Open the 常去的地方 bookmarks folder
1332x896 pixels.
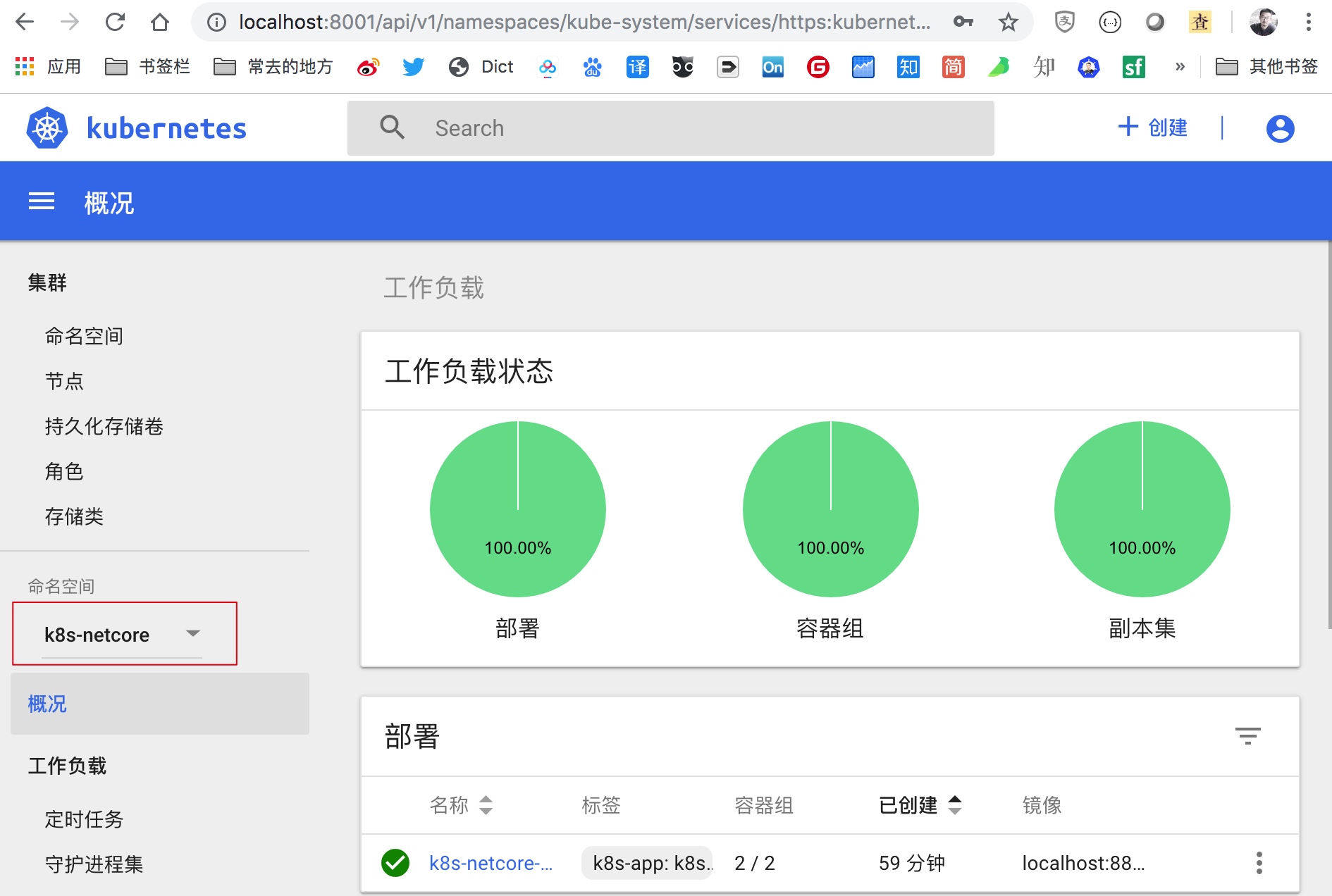[273, 67]
